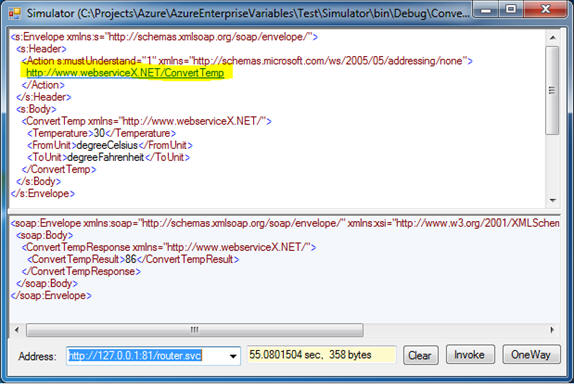Click the ConvertTempResponse opening tag line
The image size is (575, 384).
point(169,247)
